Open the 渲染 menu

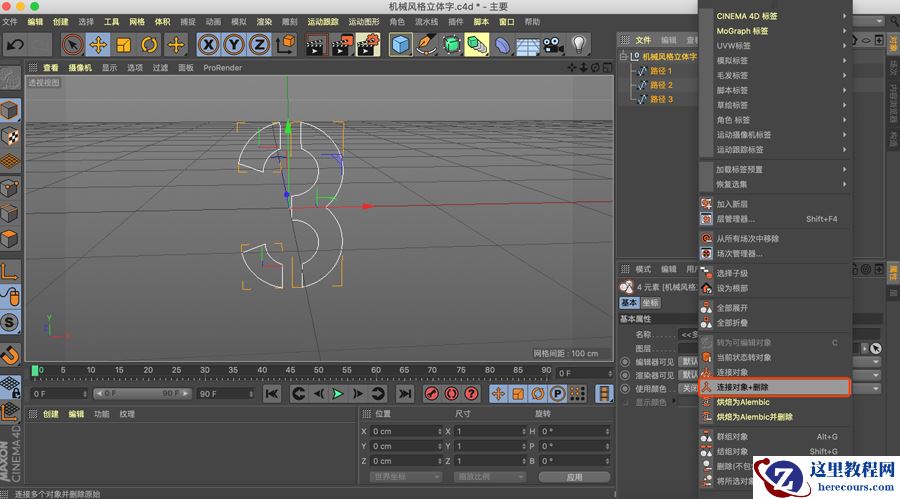(x=264, y=22)
